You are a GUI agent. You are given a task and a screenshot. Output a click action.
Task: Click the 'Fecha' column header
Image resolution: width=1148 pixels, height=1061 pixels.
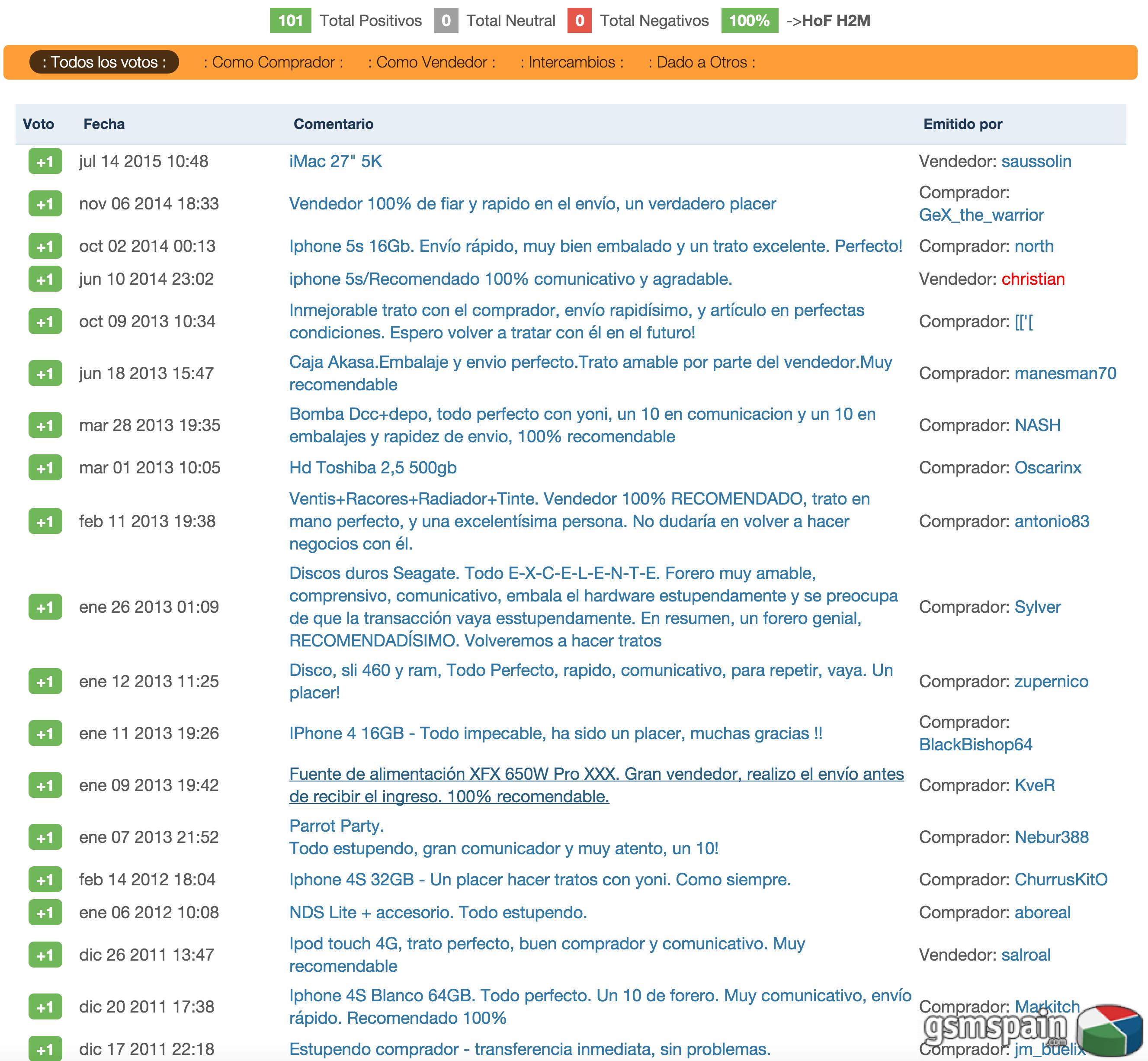click(104, 124)
